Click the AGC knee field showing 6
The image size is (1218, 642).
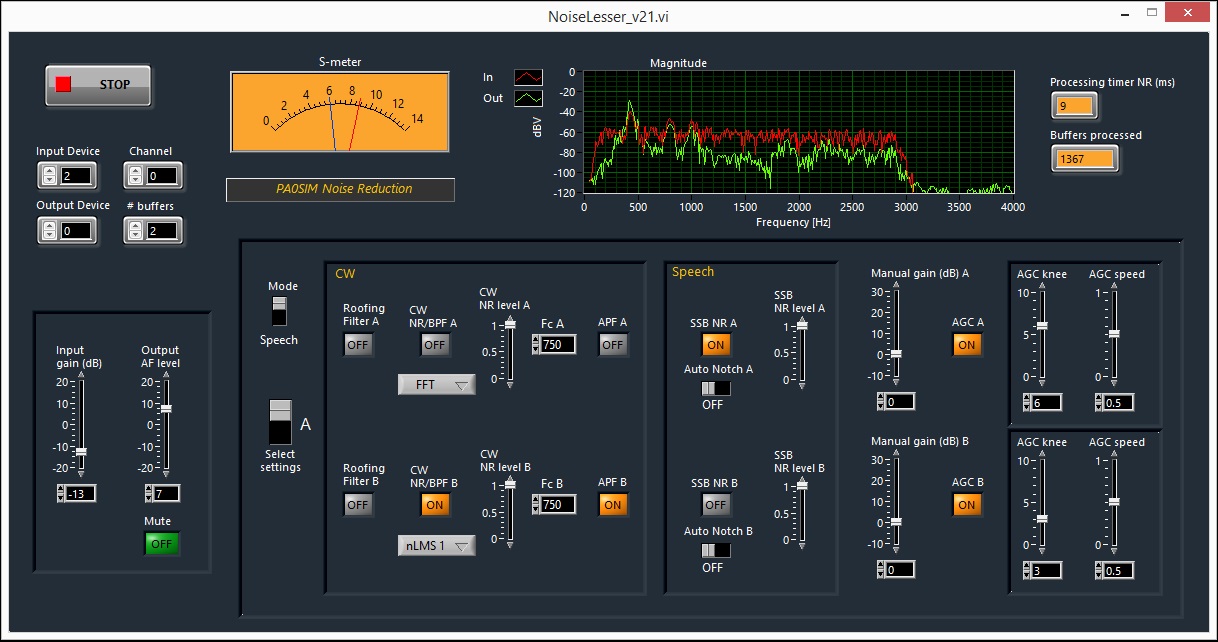(x=1046, y=402)
